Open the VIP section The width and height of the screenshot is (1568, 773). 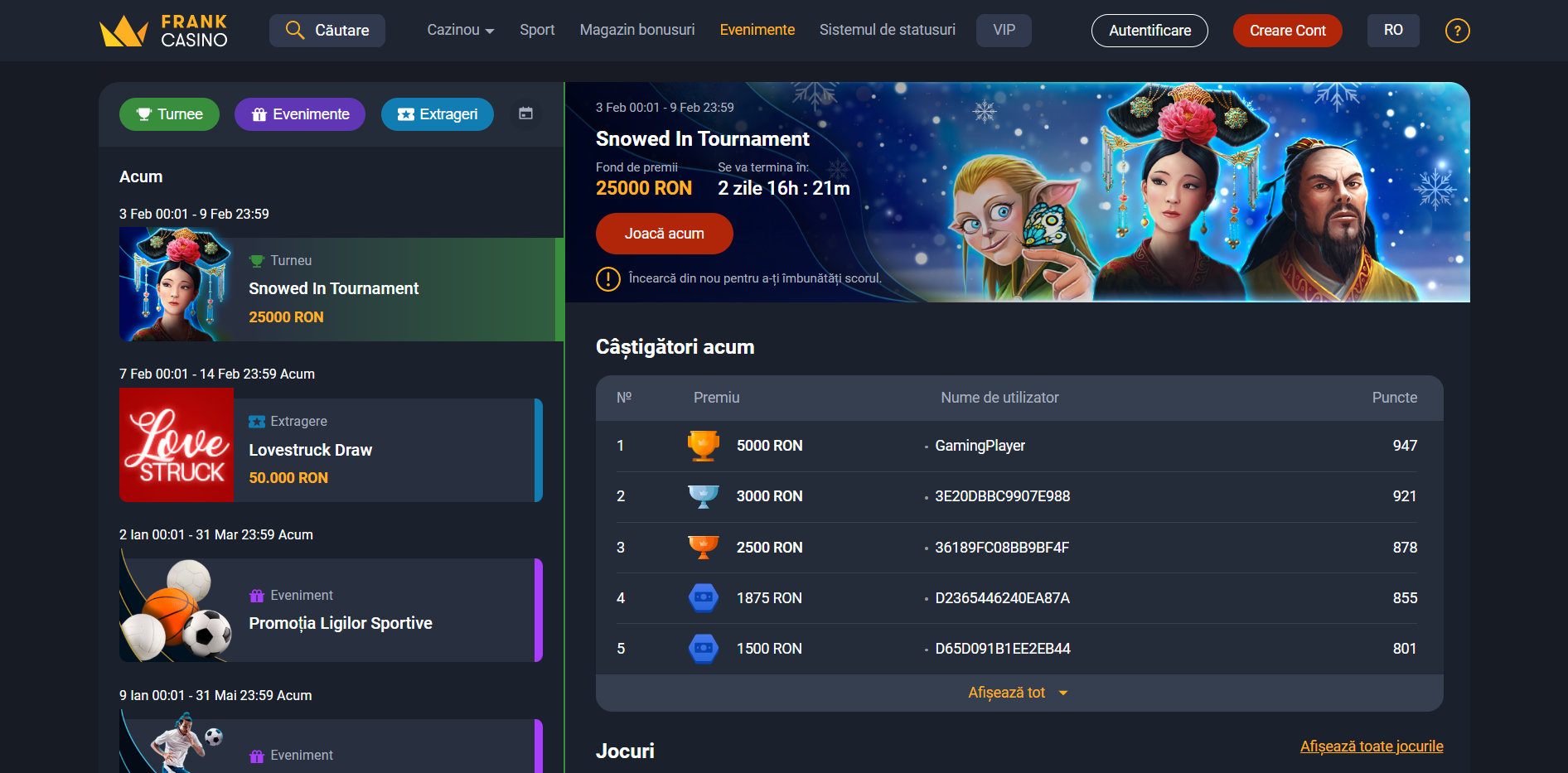[1004, 31]
